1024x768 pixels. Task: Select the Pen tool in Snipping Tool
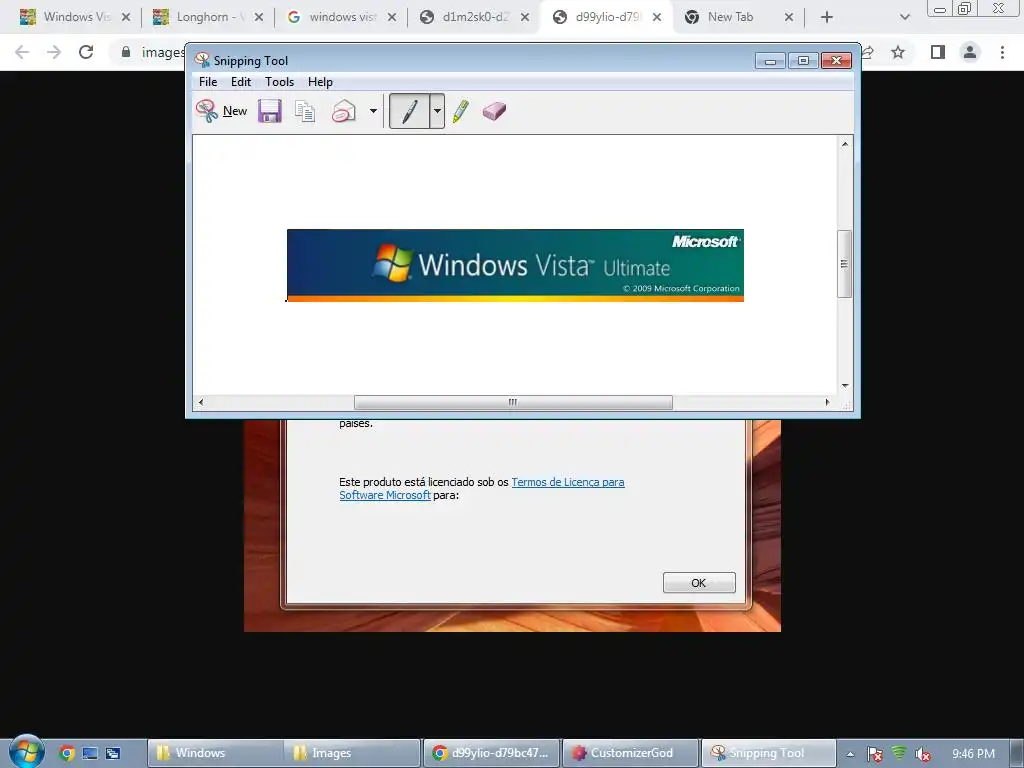pyautogui.click(x=409, y=111)
